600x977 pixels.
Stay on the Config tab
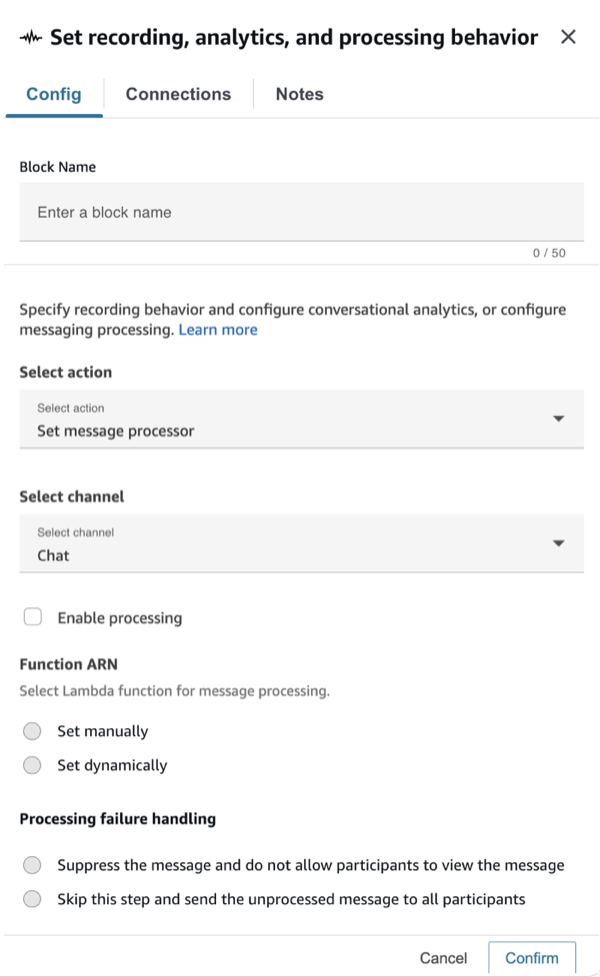[x=53, y=94]
